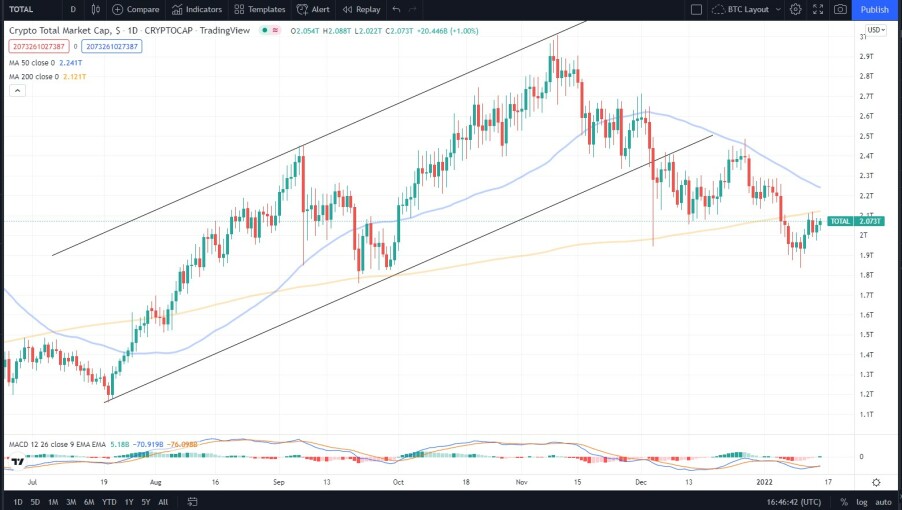Start bar Replay mode
This screenshot has height=510, width=902.
(361, 9)
